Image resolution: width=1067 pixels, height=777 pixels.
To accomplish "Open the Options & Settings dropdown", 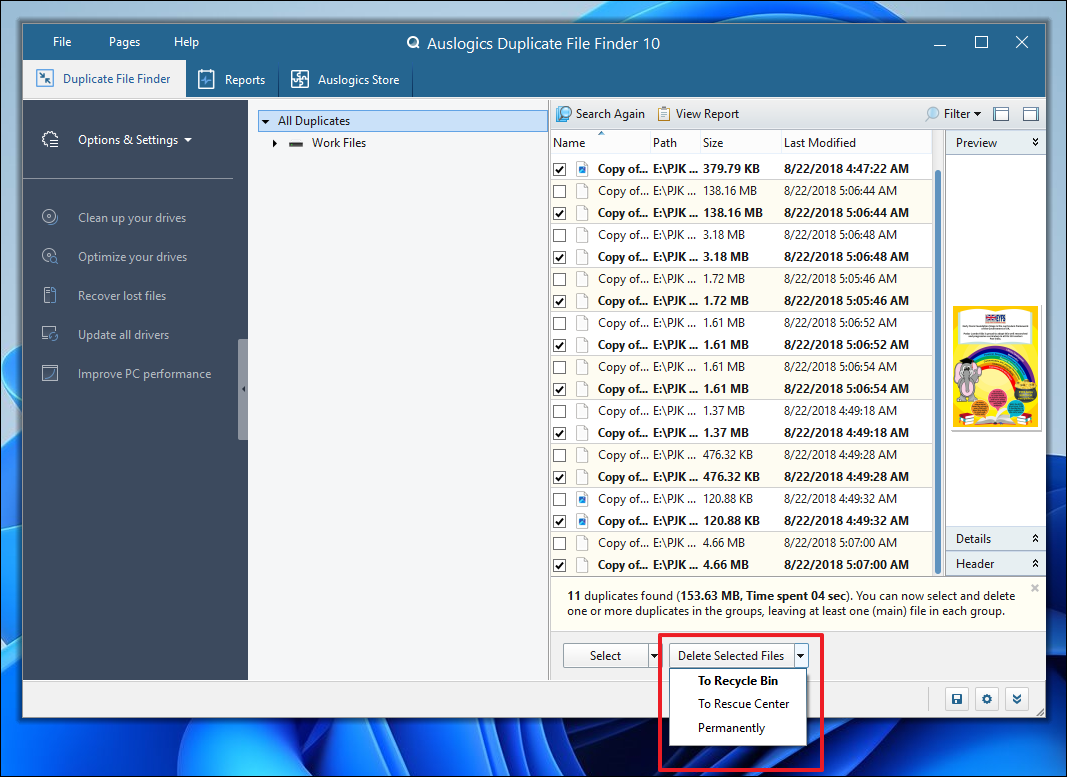I will pyautogui.click(x=188, y=140).
